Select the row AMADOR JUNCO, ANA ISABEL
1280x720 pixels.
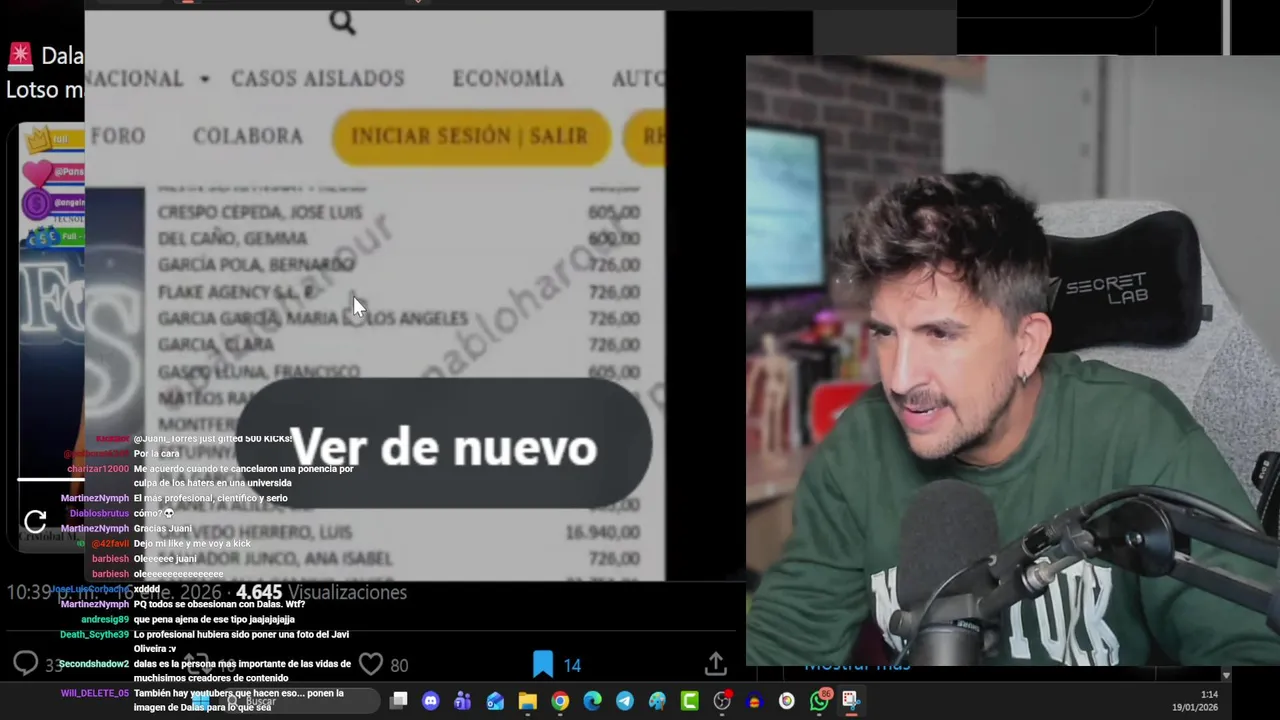pos(399,558)
